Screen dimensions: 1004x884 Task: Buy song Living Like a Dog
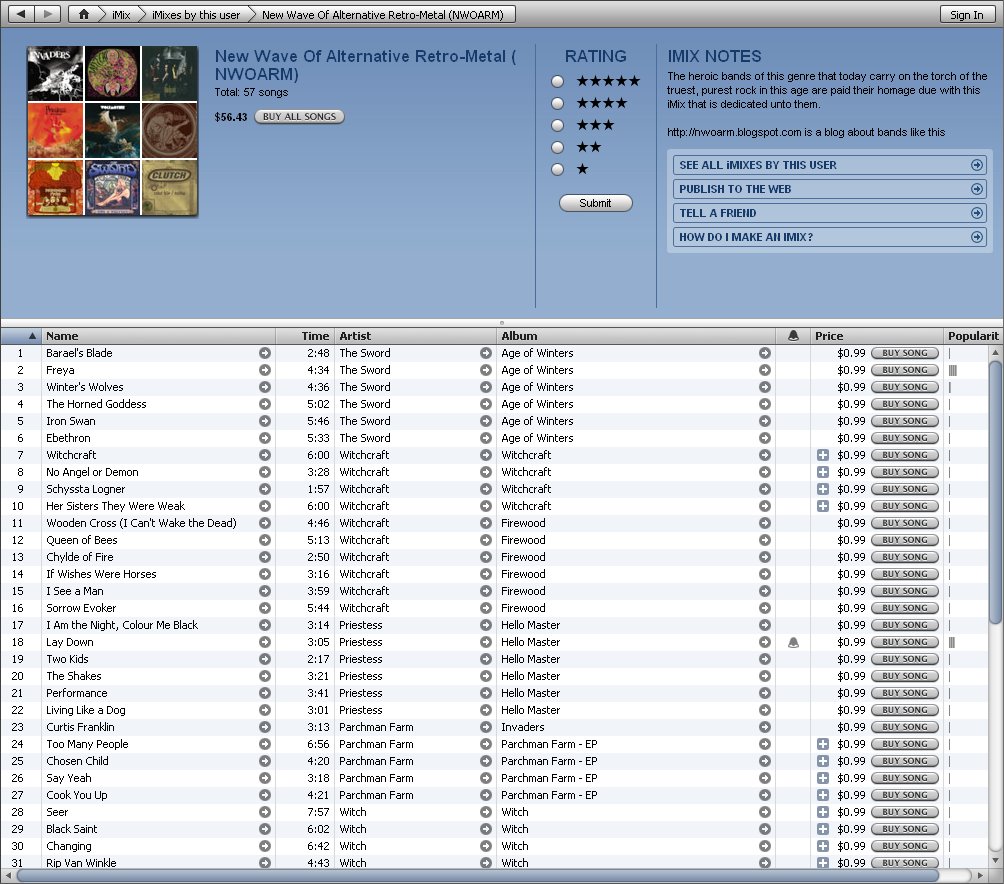pos(905,710)
